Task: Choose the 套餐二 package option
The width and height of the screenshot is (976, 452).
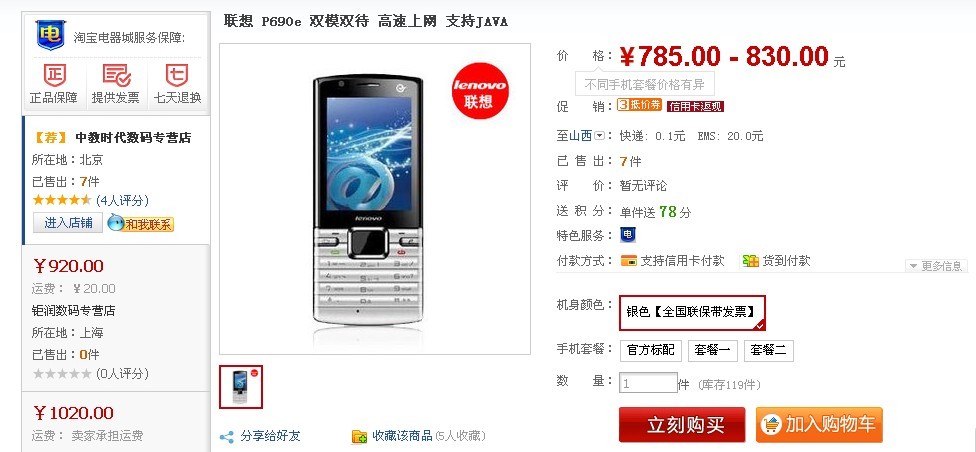Action: tap(769, 351)
